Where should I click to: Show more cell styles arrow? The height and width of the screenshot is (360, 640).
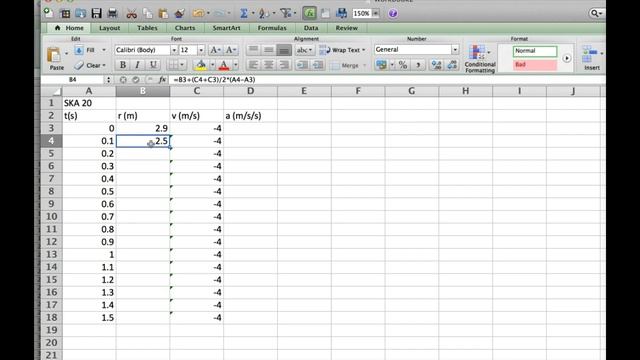point(567,58)
